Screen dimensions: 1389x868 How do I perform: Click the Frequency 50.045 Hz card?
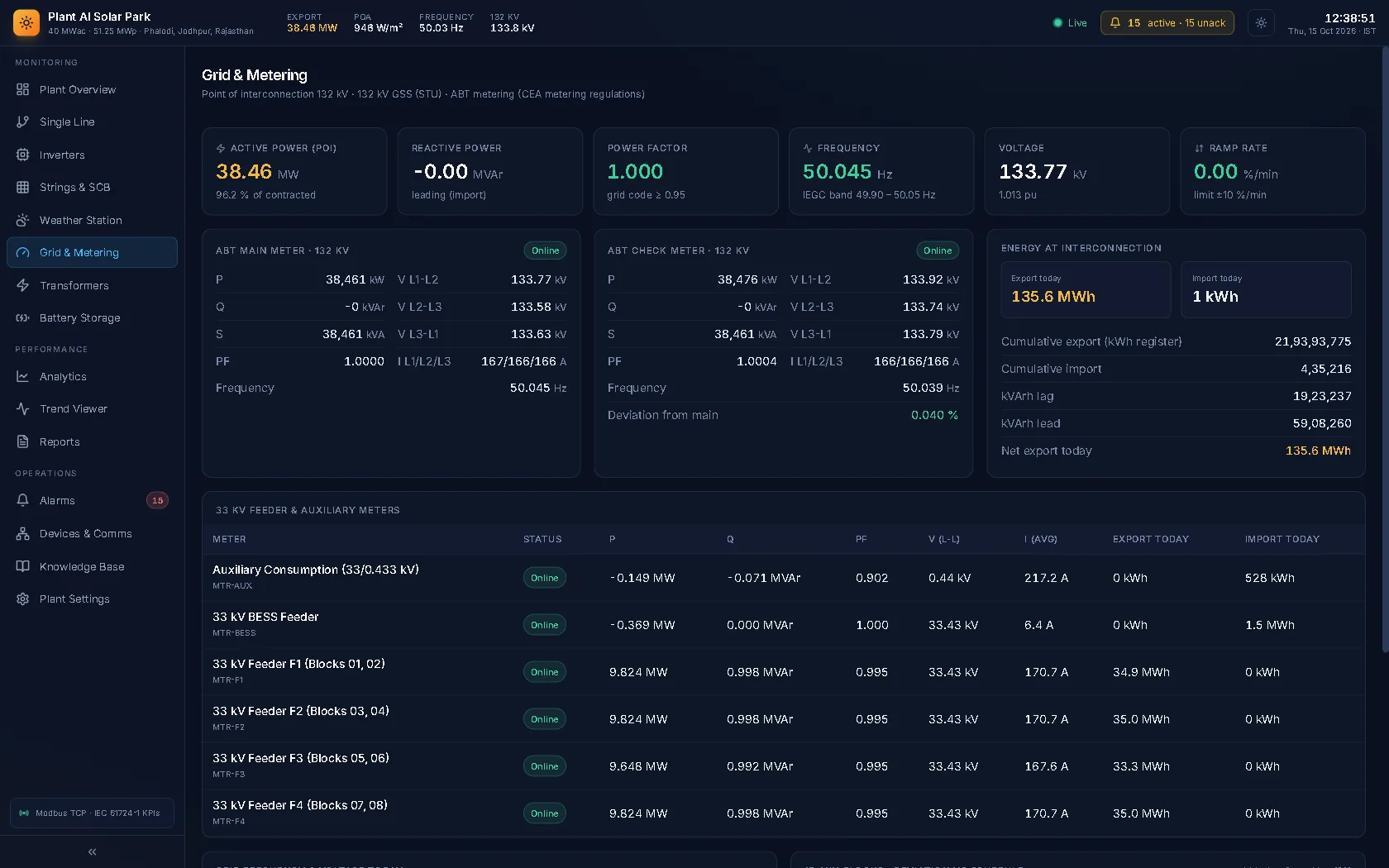(x=881, y=171)
